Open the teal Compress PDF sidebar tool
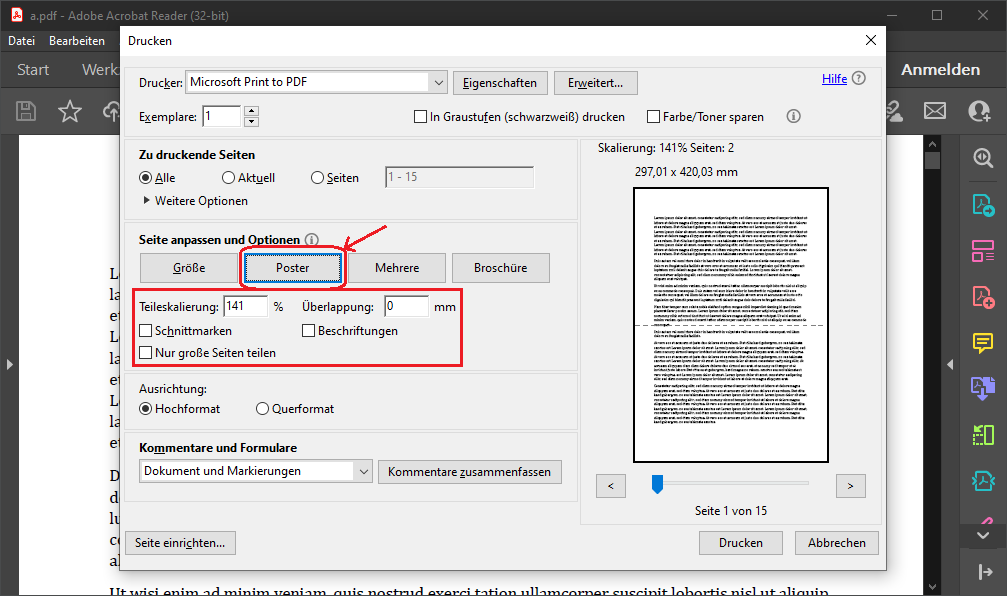The image size is (1007, 596). point(983,480)
